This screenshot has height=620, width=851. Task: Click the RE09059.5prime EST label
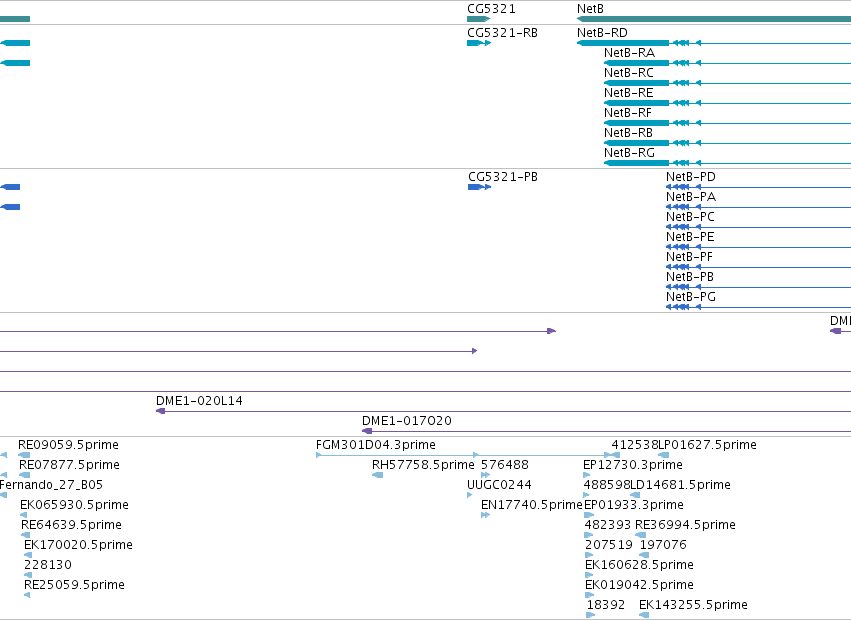tap(68, 445)
